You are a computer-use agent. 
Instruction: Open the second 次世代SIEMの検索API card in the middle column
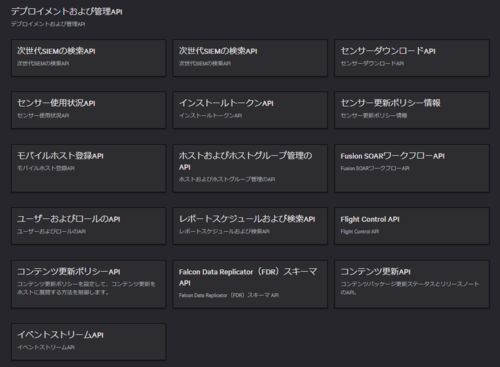[x=250, y=58]
